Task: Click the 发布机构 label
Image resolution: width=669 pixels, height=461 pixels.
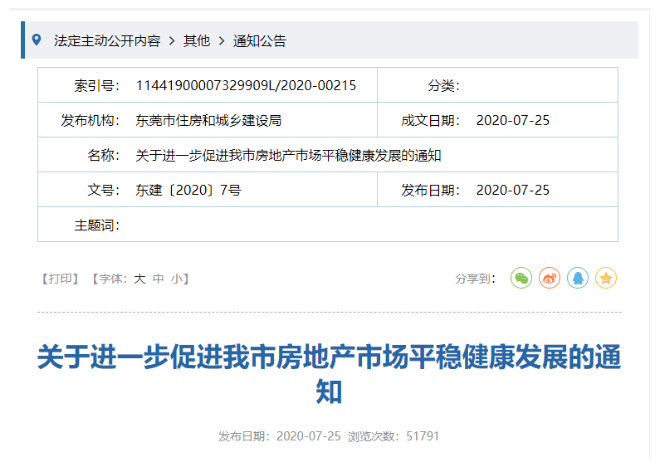Action: click(90, 120)
